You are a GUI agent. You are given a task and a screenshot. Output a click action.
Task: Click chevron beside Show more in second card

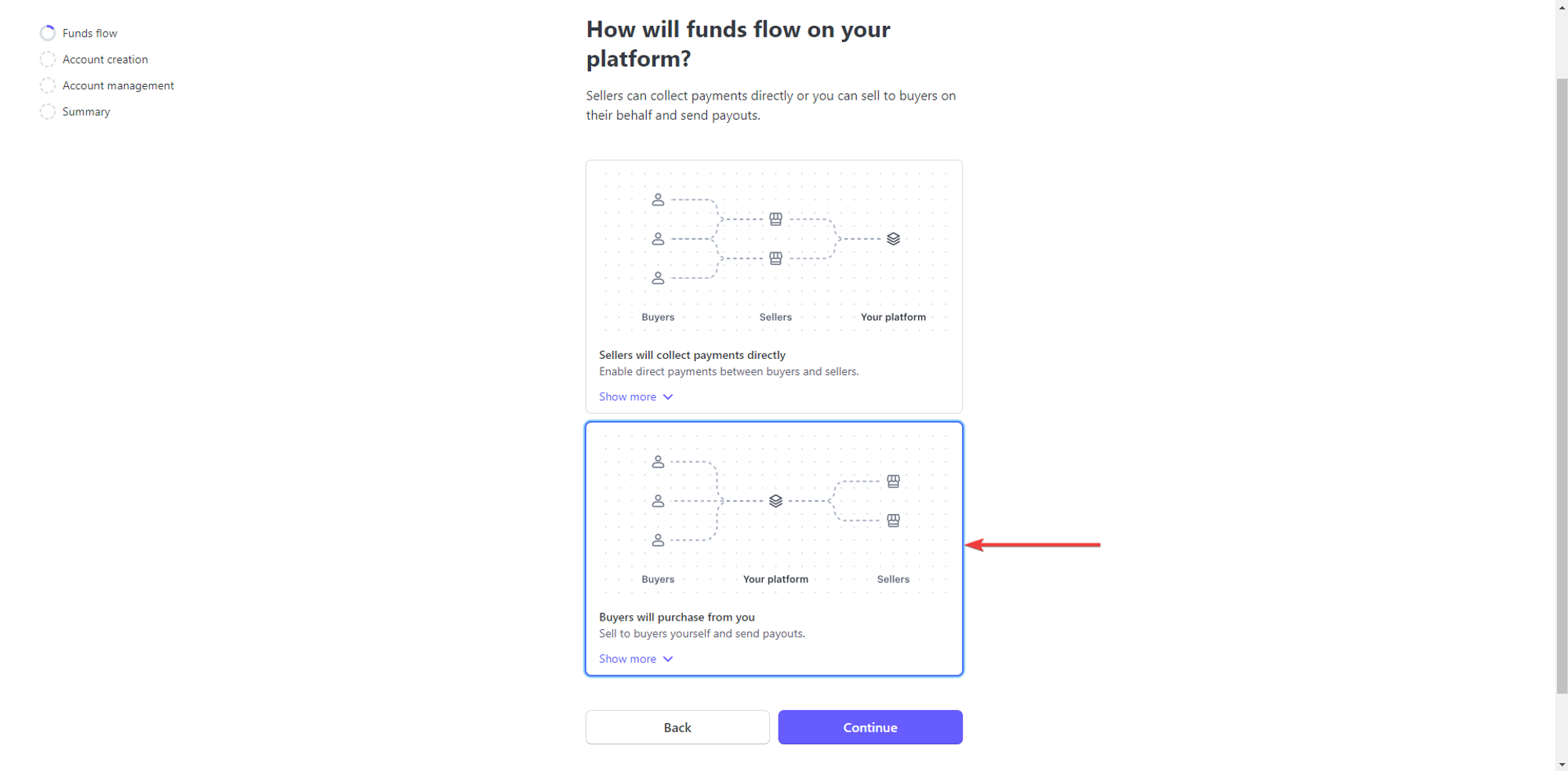[668, 659]
